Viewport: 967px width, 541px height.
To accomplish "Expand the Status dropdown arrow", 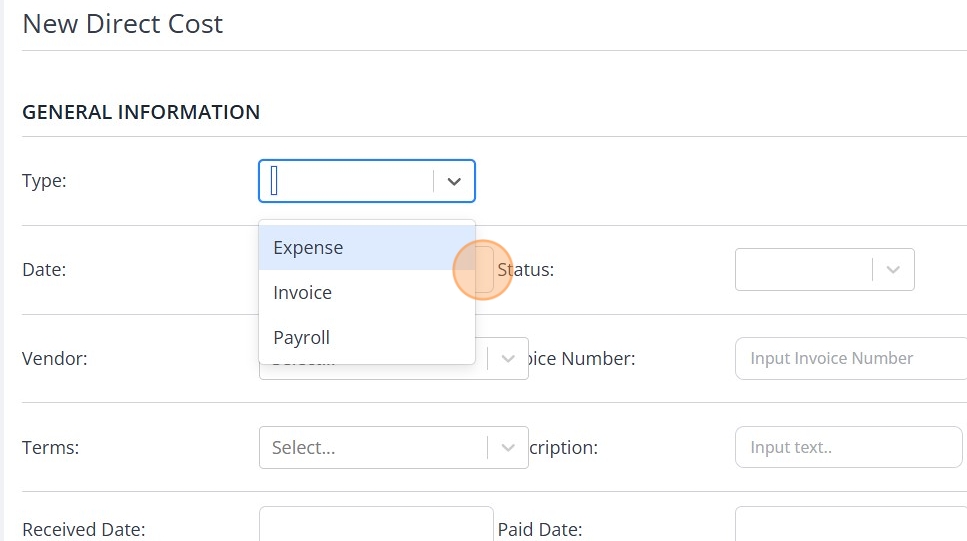I will click(893, 270).
